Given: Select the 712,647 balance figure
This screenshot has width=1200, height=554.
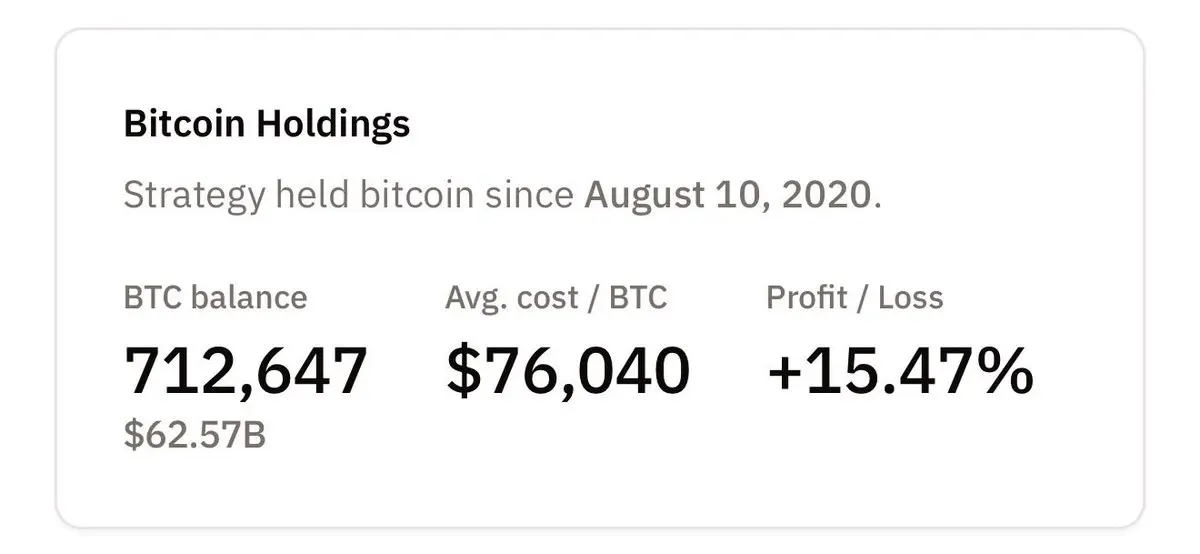Looking at the screenshot, I should point(246,371).
